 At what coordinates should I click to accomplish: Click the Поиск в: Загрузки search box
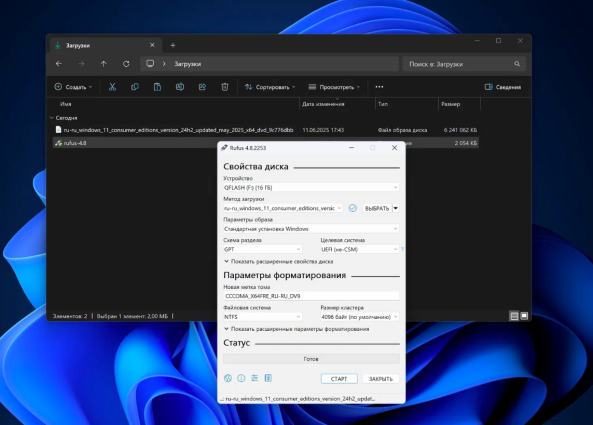click(464, 64)
